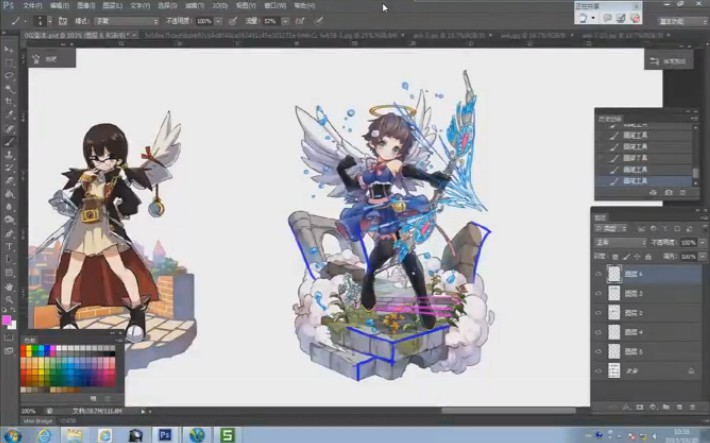
Task: Select the last 画笔工具 history state
Action: point(644,181)
